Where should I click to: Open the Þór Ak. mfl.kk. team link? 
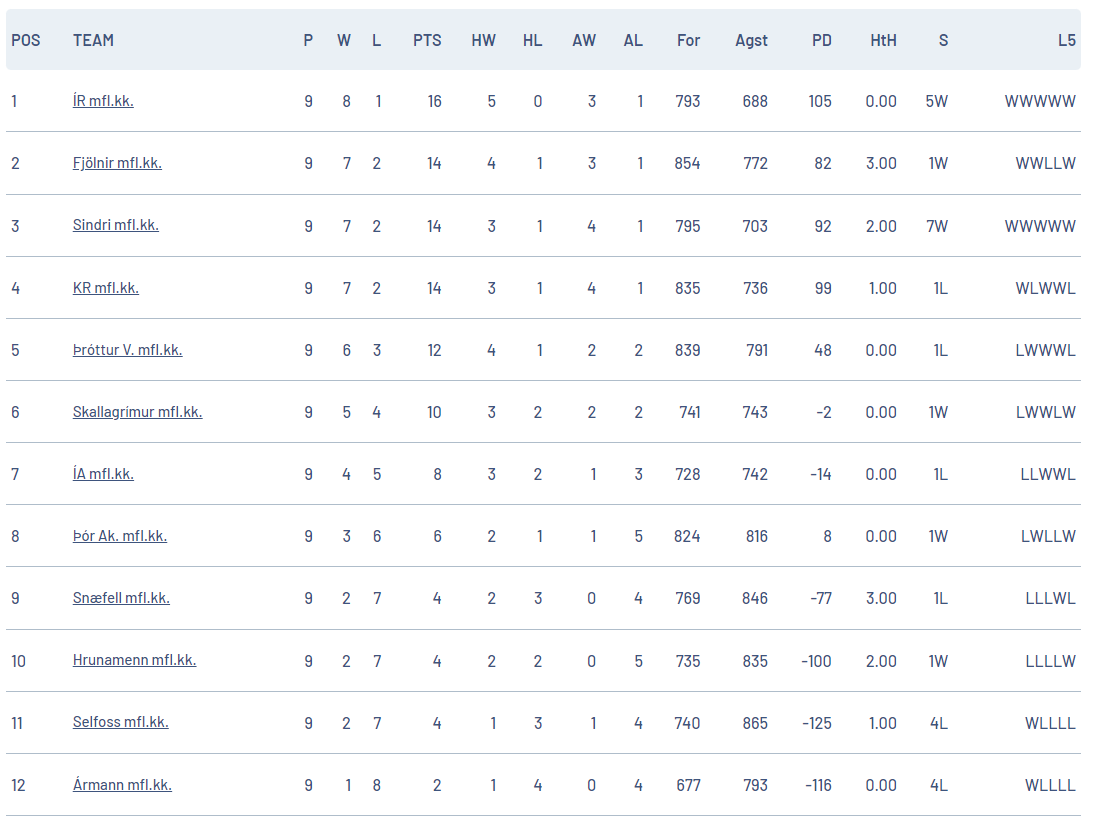click(120, 536)
